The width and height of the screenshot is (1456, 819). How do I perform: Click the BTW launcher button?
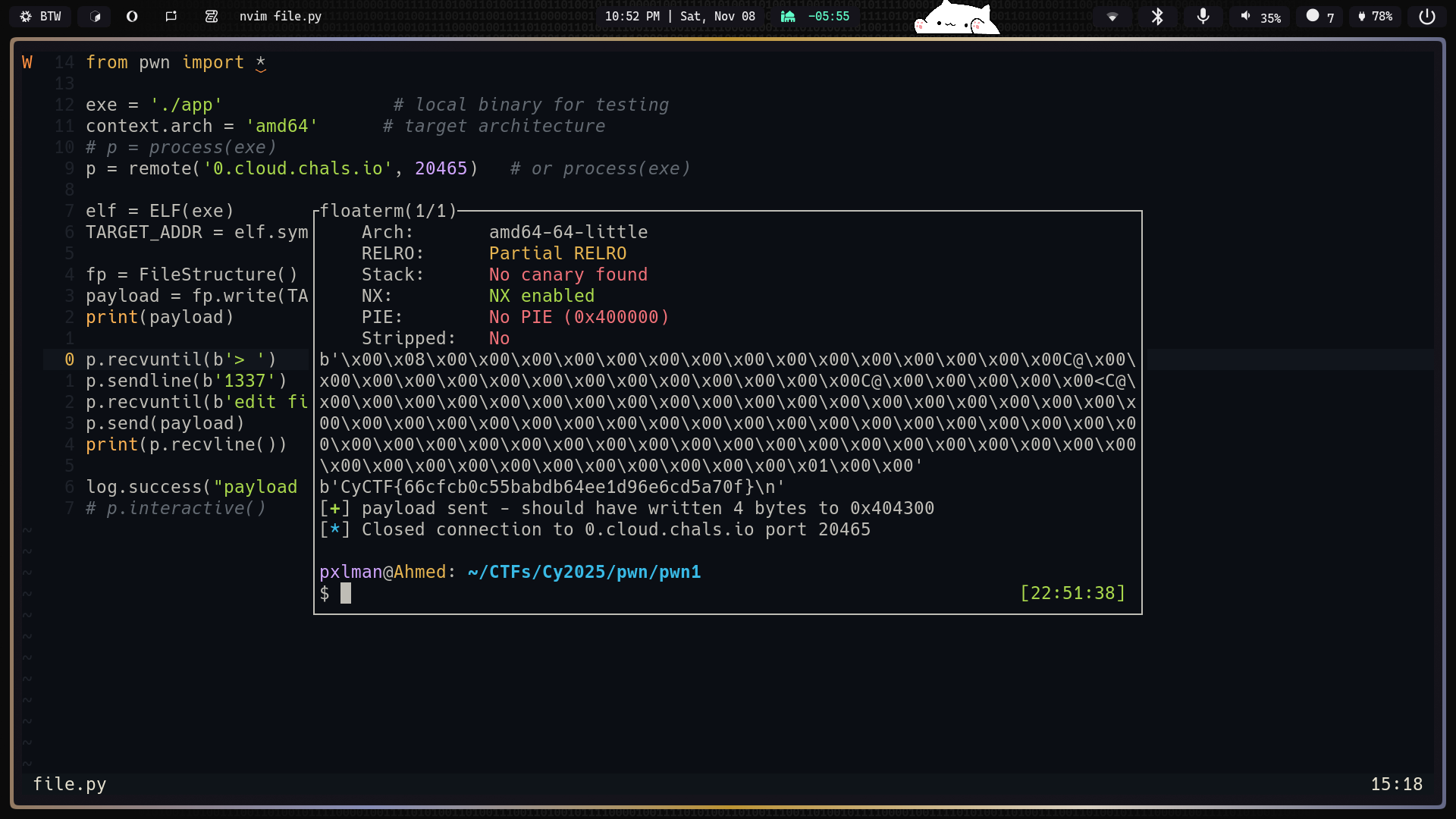pos(40,16)
